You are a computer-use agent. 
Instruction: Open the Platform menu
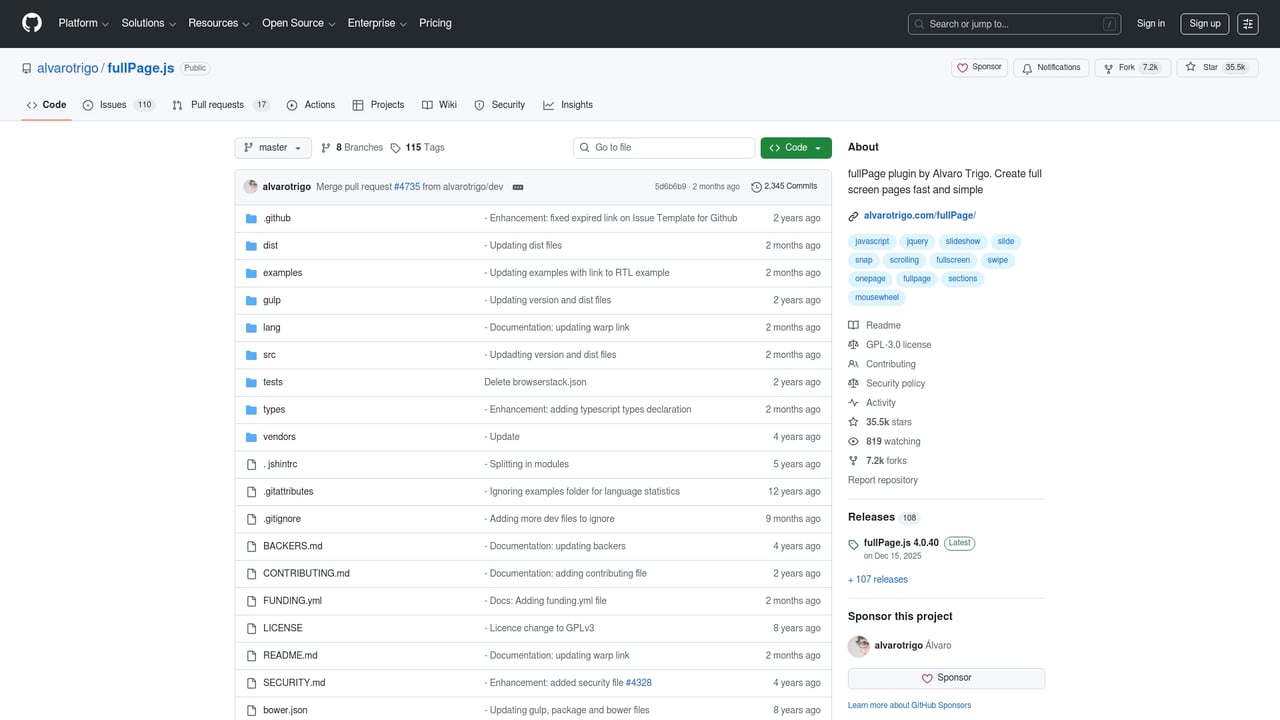pyautogui.click(x=82, y=23)
